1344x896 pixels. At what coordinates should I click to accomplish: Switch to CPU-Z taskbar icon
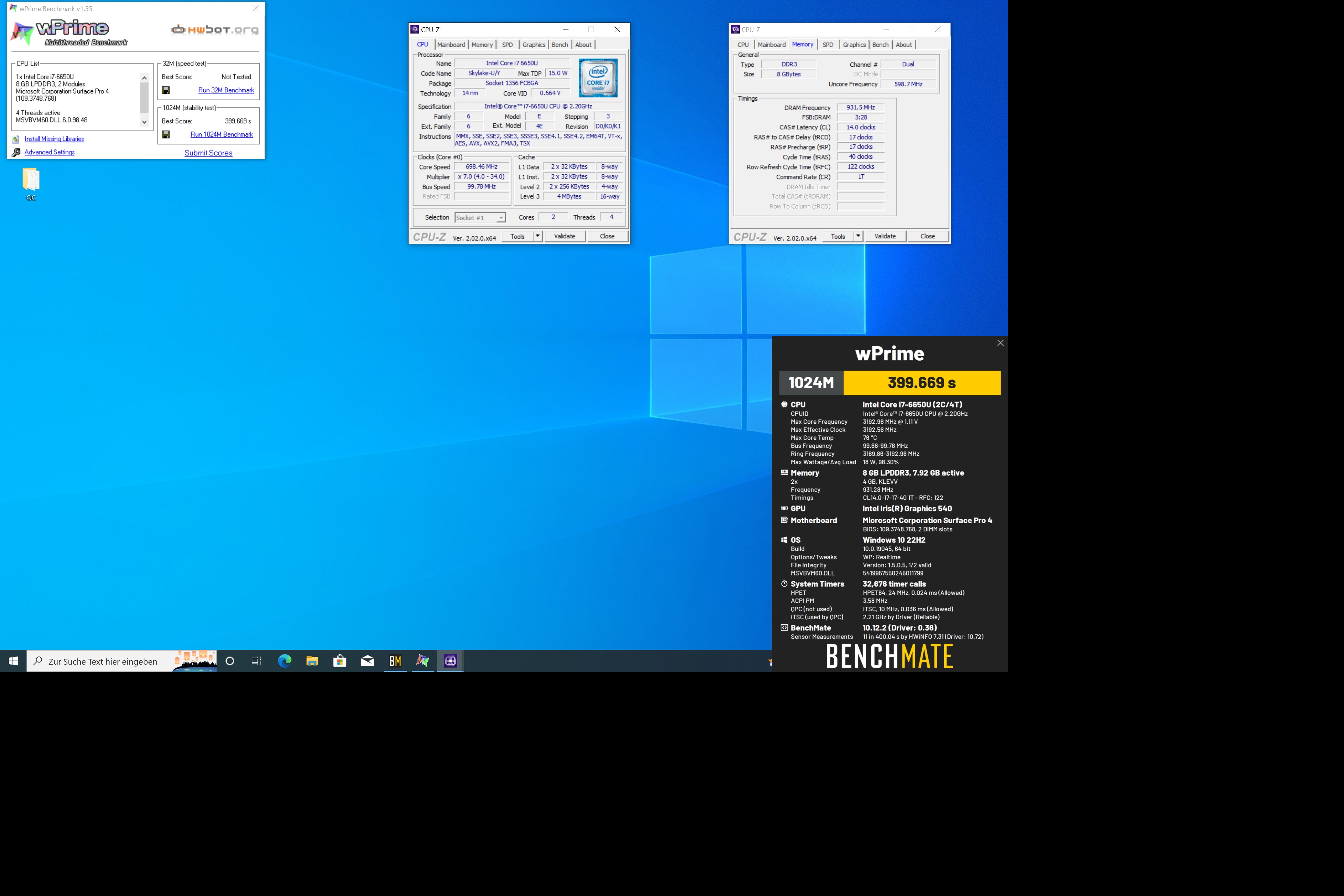[450, 661]
